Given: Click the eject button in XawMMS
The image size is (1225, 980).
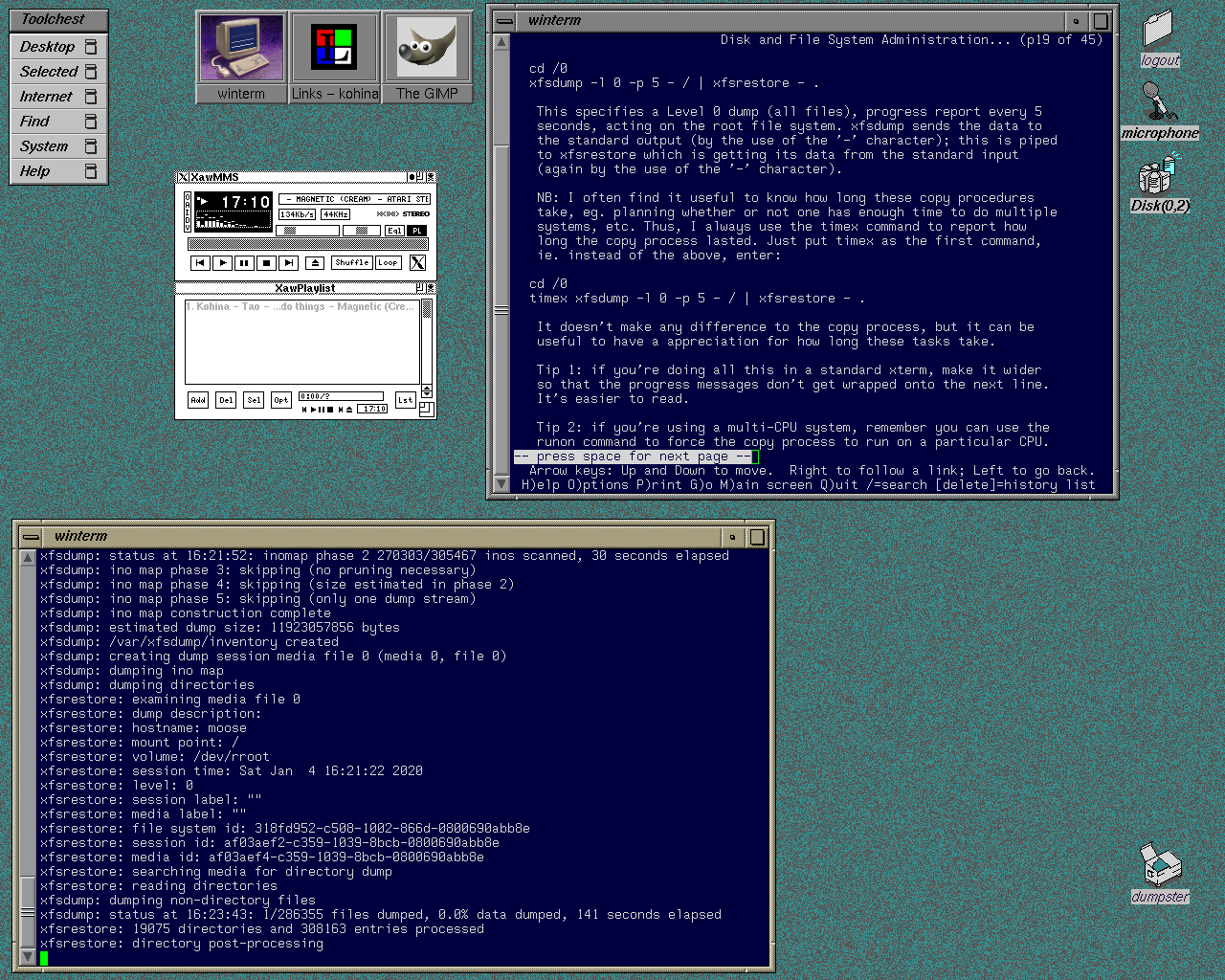Looking at the screenshot, I should click(x=315, y=263).
